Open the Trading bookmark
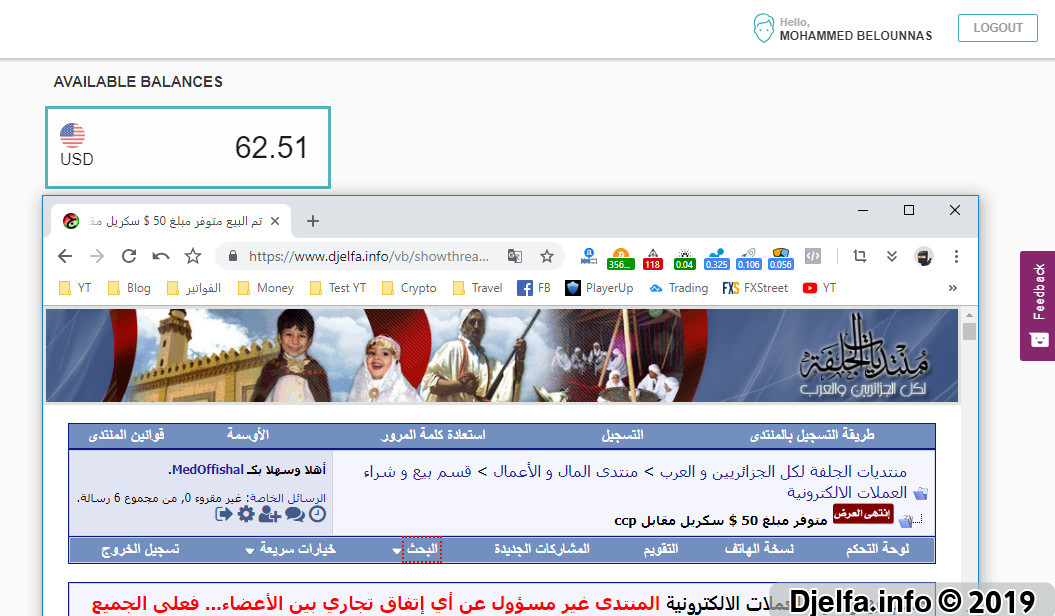Viewport: 1055px width, 616px height. (x=679, y=288)
